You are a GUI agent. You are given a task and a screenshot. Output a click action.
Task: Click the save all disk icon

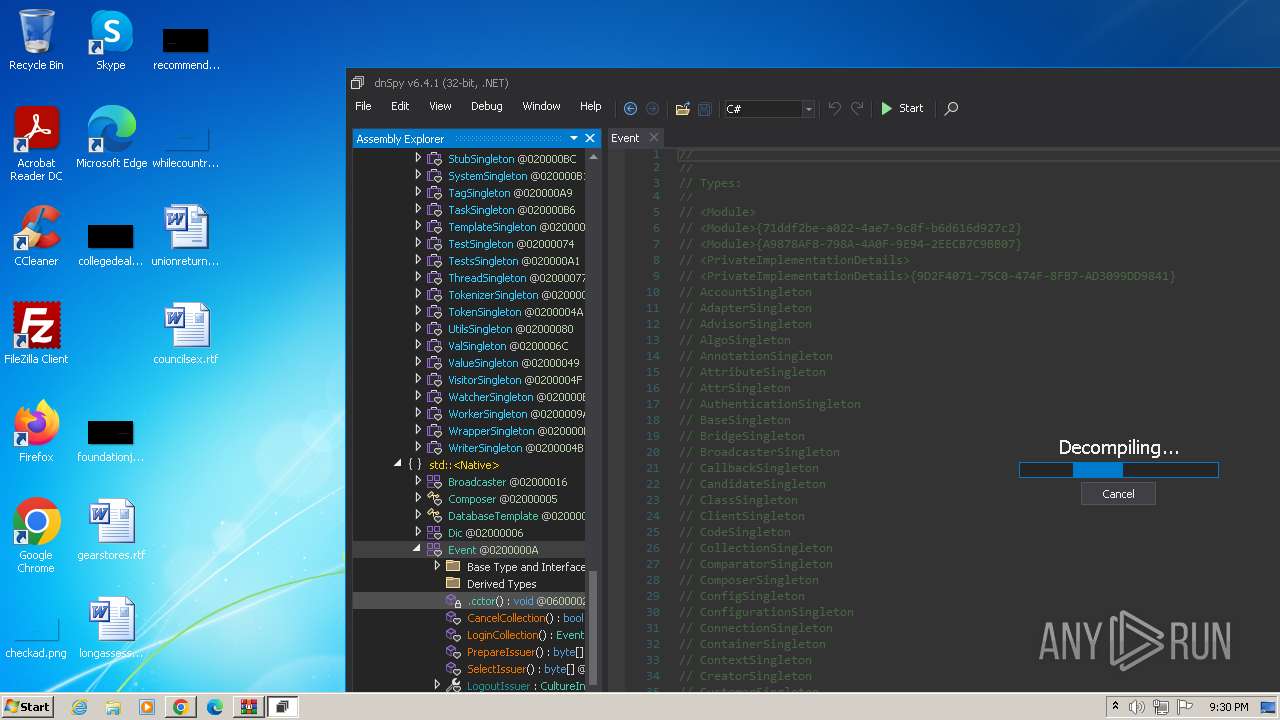click(x=704, y=108)
